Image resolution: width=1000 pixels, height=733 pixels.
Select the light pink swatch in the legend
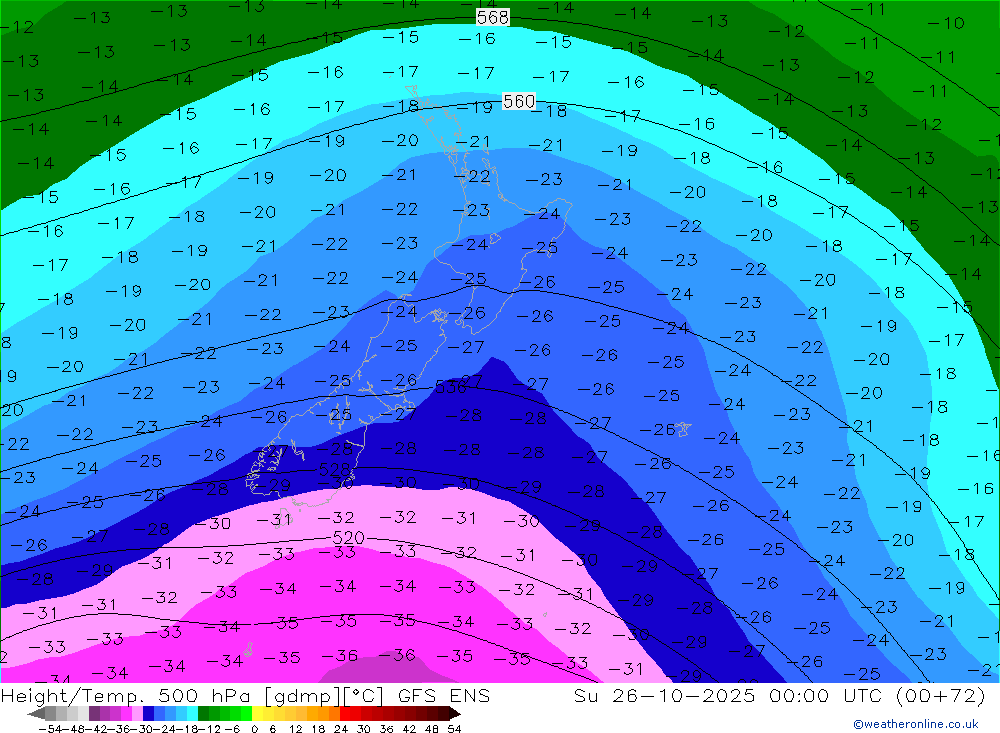tap(137, 714)
